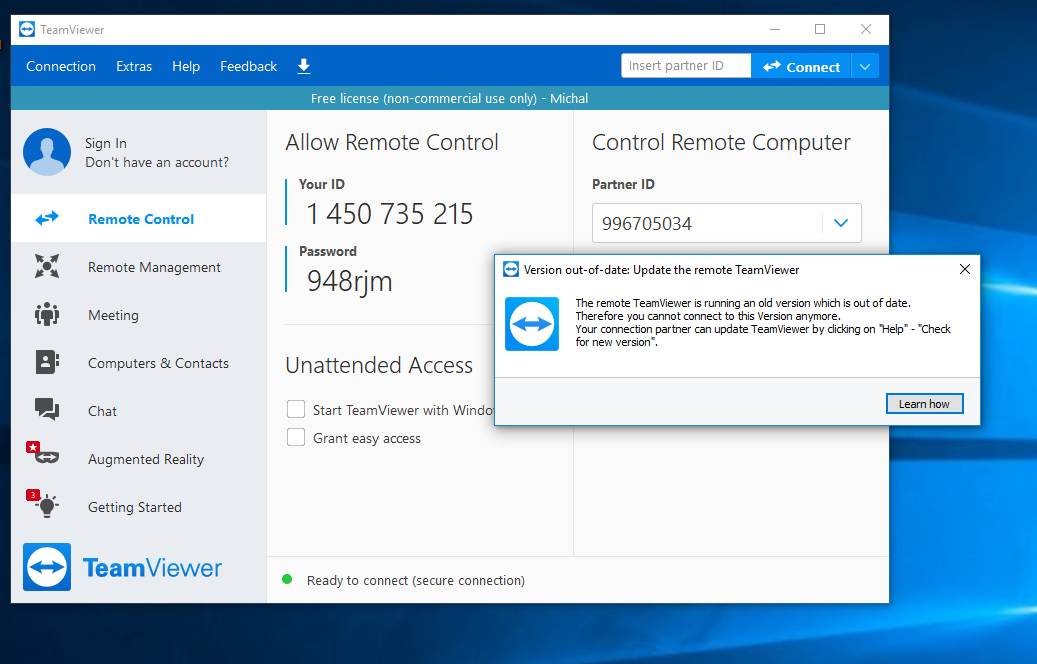This screenshot has height=664, width=1037.
Task: Click the dialog title bar TeamViewer icon
Action: 511,269
